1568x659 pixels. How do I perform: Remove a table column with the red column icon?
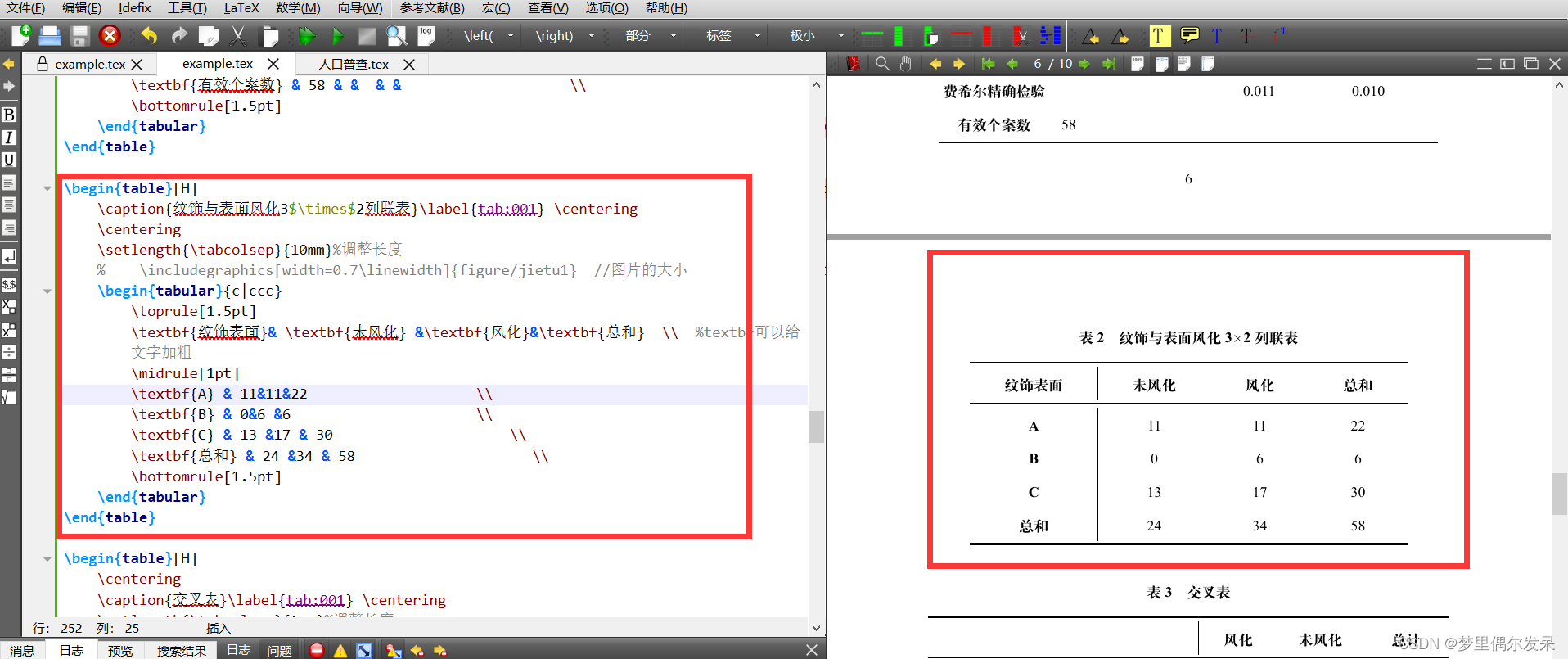987,35
